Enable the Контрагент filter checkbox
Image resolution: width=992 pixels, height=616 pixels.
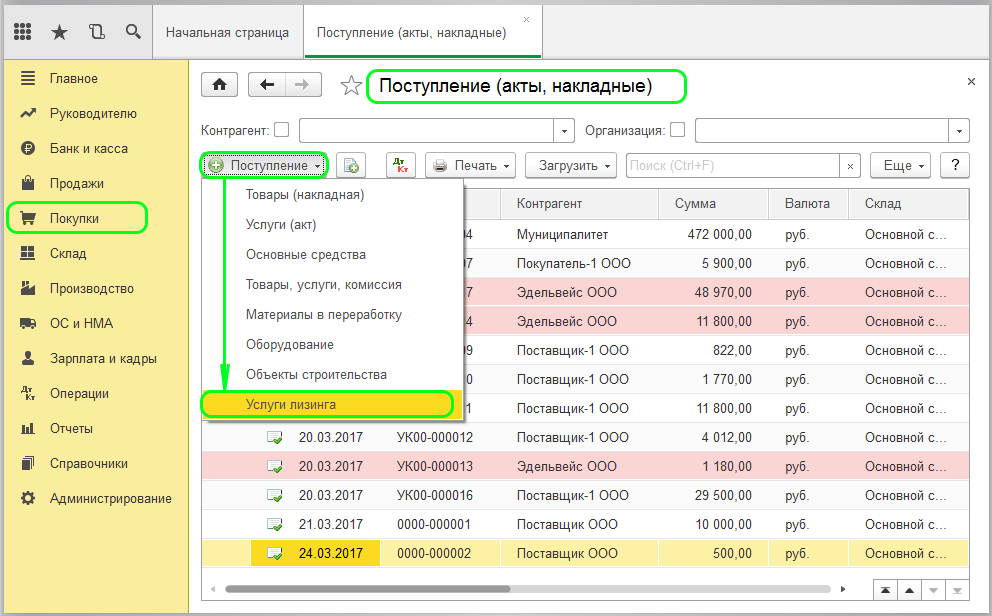281,130
